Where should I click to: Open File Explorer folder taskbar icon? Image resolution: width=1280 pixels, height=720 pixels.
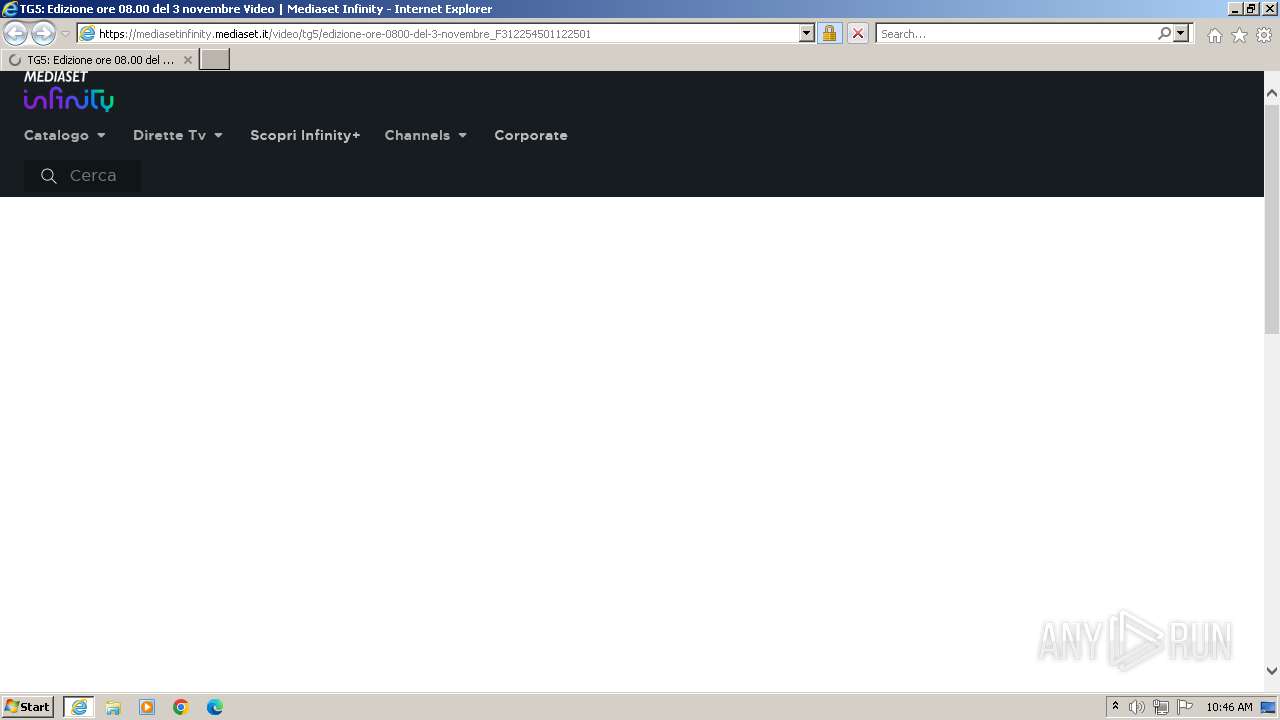pos(113,707)
